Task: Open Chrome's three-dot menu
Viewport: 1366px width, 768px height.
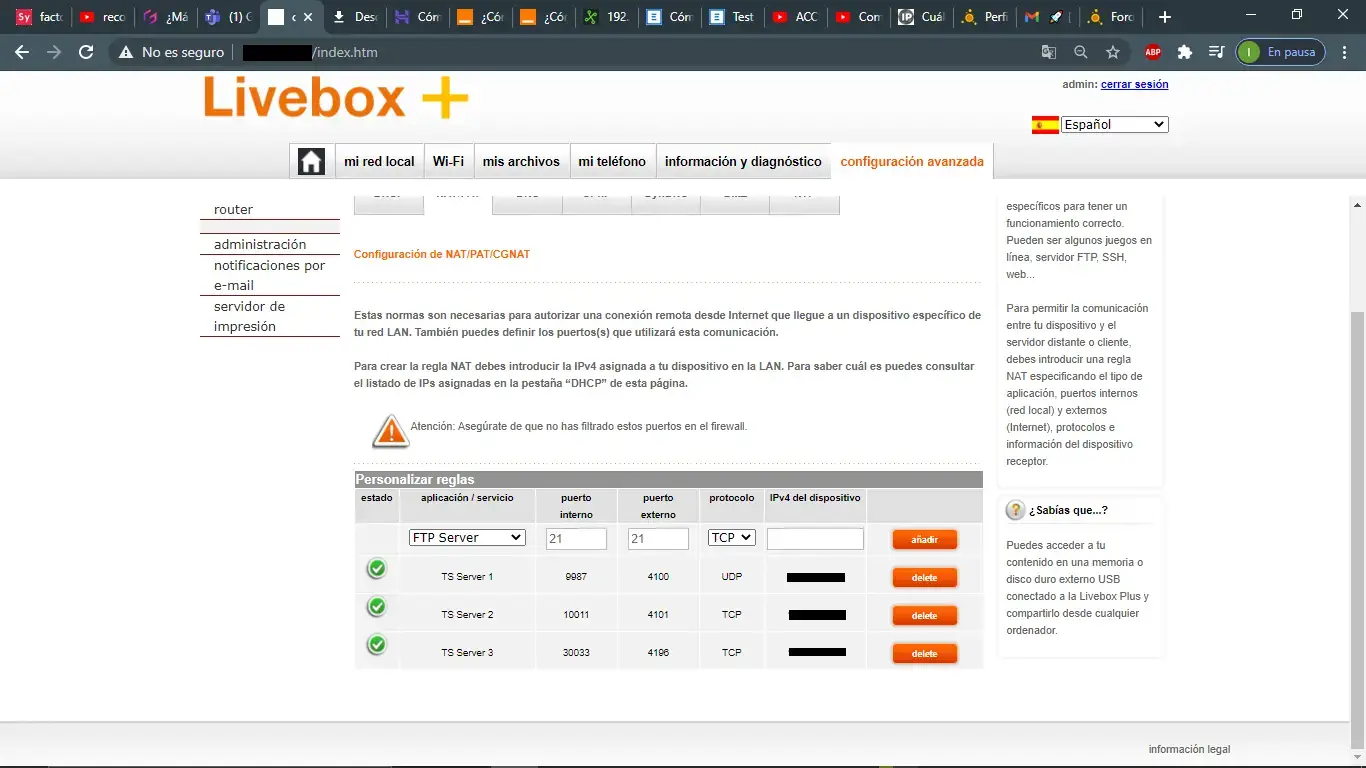Action: click(1346, 52)
